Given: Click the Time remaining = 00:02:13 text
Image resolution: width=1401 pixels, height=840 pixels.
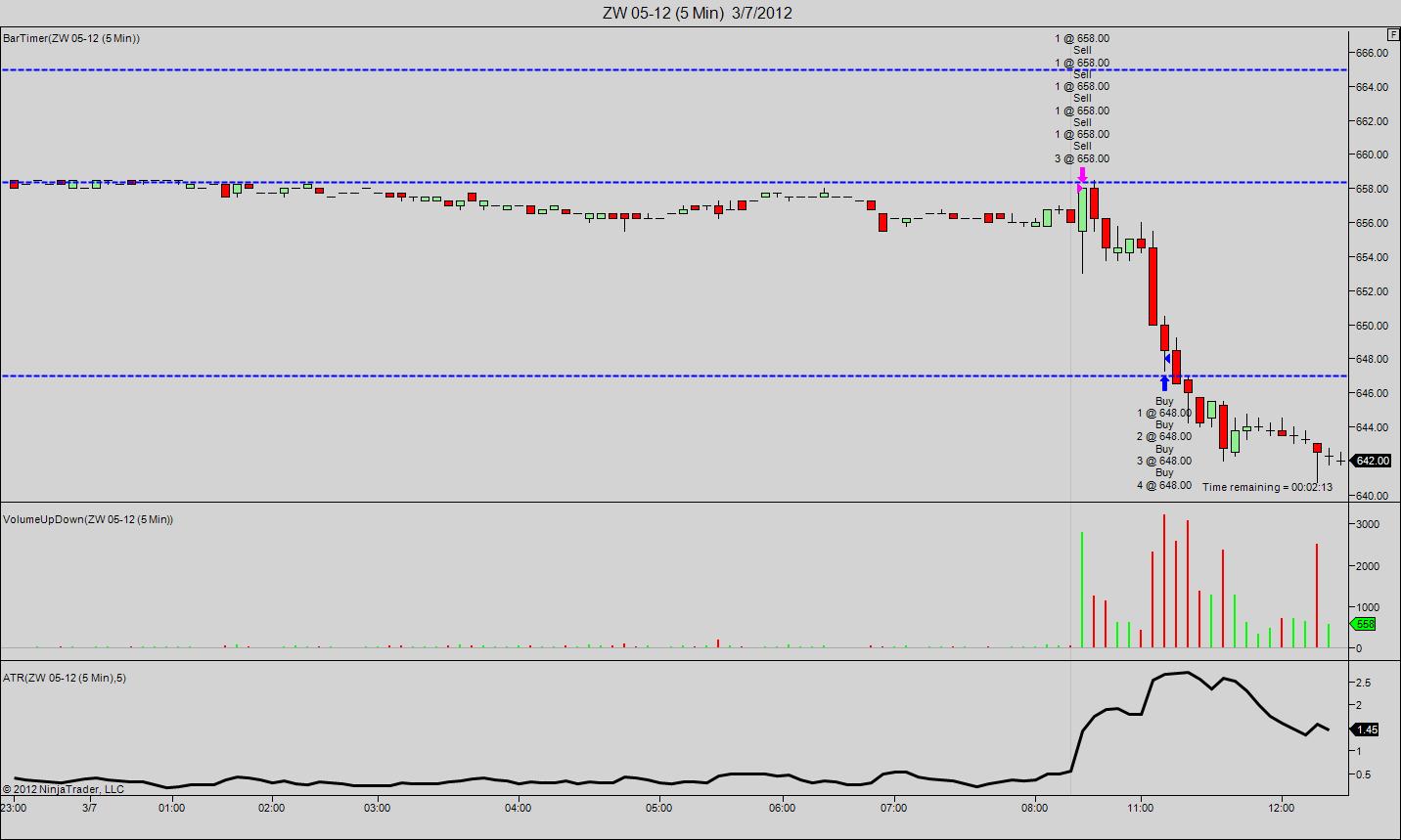Looking at the screenshot, I should tap(1267, 487).
